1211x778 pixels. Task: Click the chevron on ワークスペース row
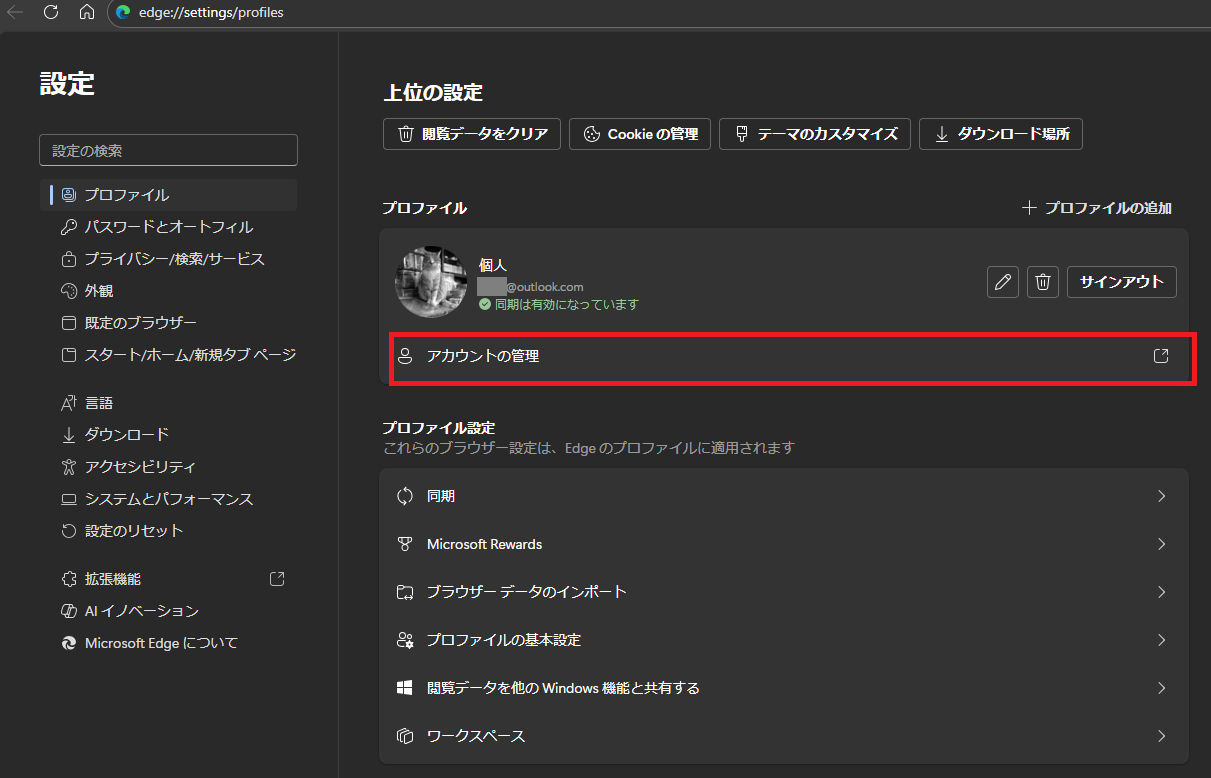[x=1161, y=736]
